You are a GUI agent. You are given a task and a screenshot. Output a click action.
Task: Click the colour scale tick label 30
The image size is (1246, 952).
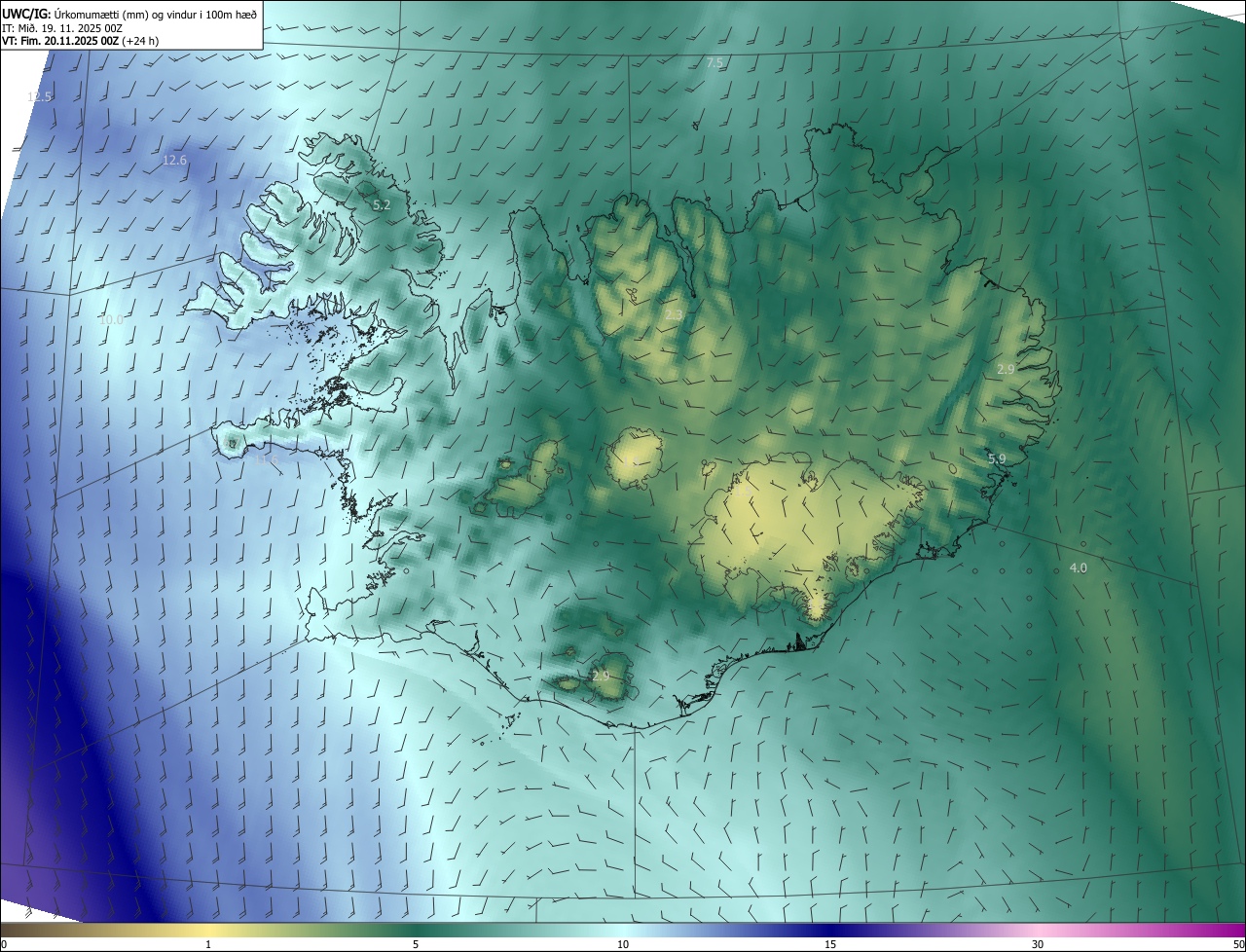(1038, 944)
